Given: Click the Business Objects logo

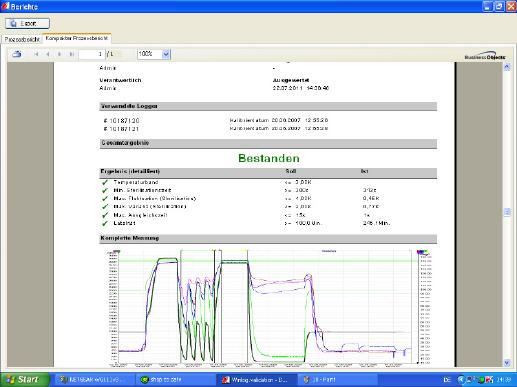Looking at the screenshot, I should pos(485,56).
